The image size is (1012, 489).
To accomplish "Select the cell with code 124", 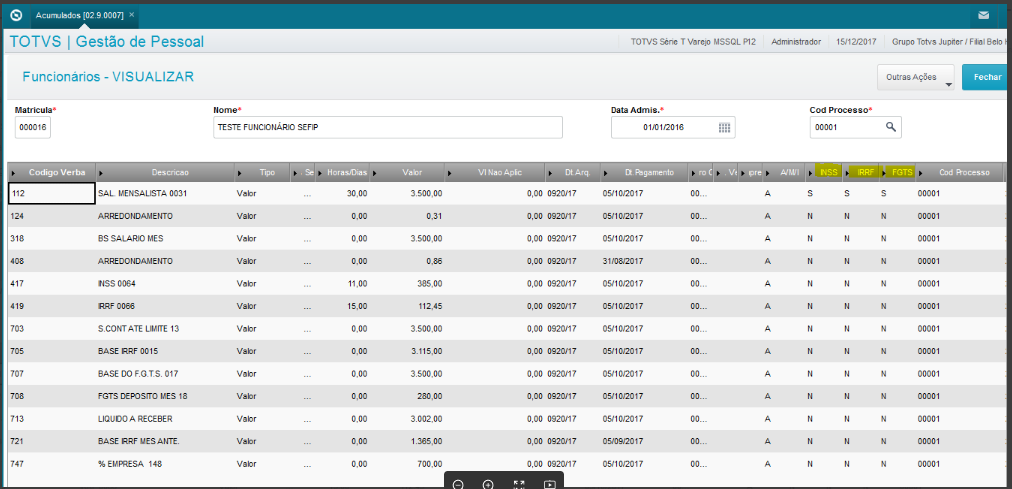I will click(52, 215).
